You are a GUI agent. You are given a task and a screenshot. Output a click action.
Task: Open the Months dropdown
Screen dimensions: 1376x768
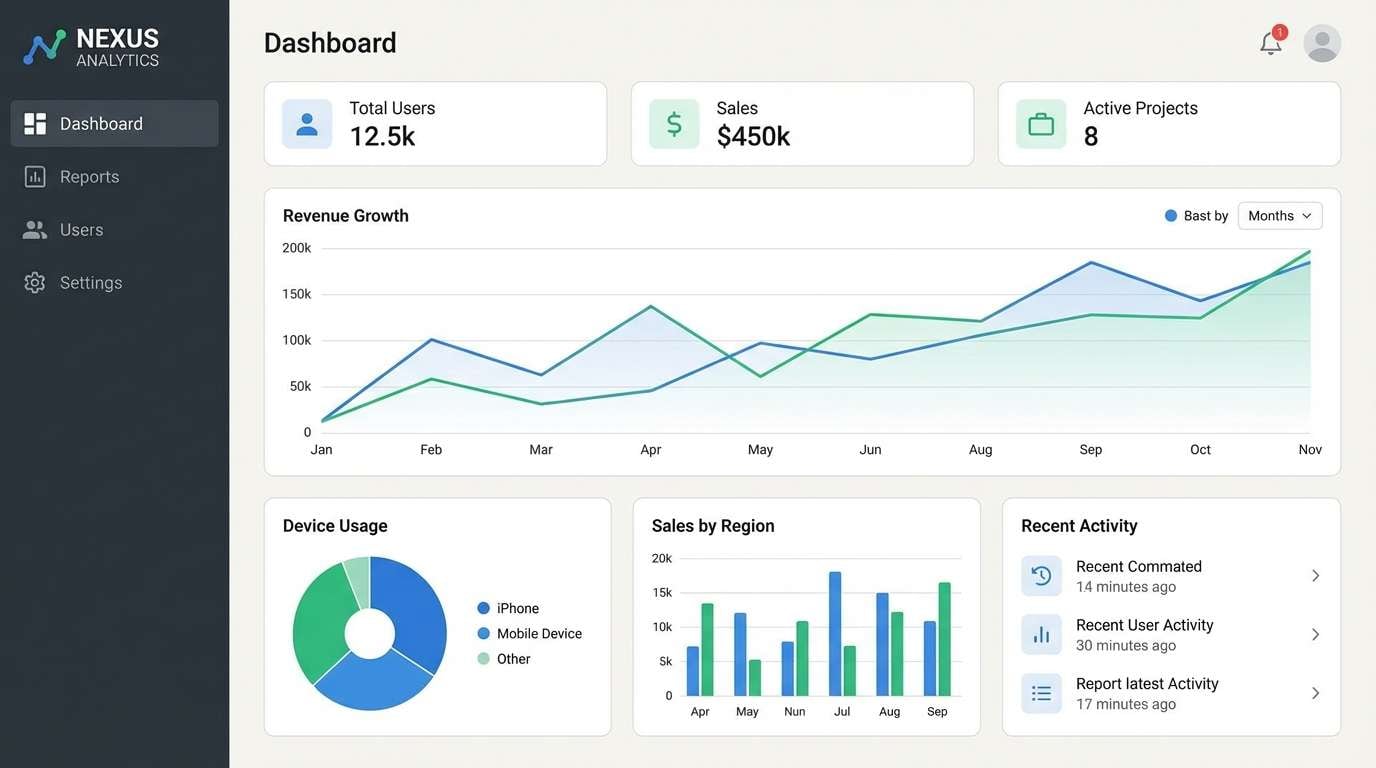pyautogui.click(x=1280, y=215)
